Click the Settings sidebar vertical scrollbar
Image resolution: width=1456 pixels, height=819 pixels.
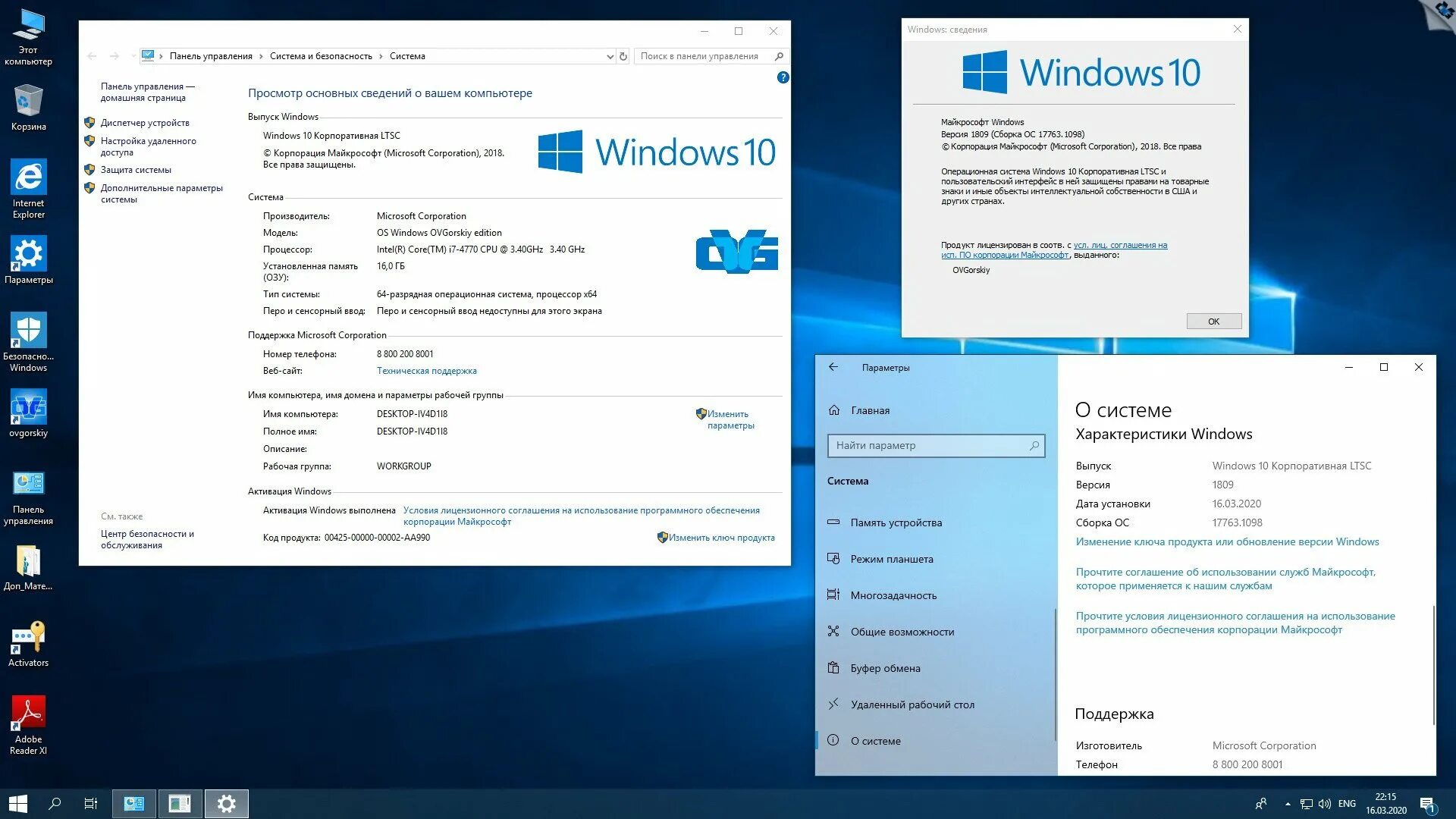(x=1055, y=675)
